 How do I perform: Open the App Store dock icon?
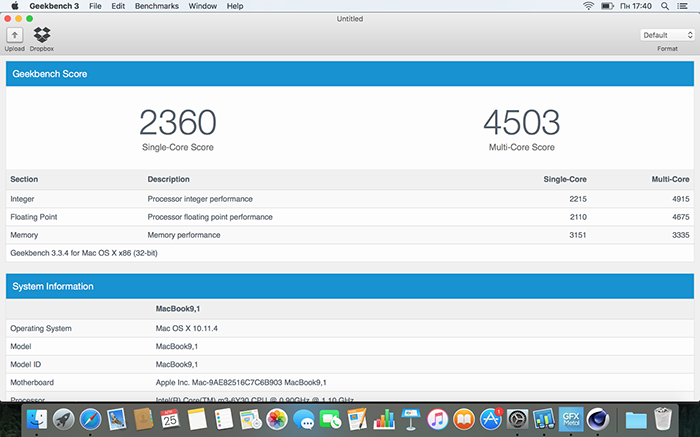pyautogui.click(x=490, y=419)
